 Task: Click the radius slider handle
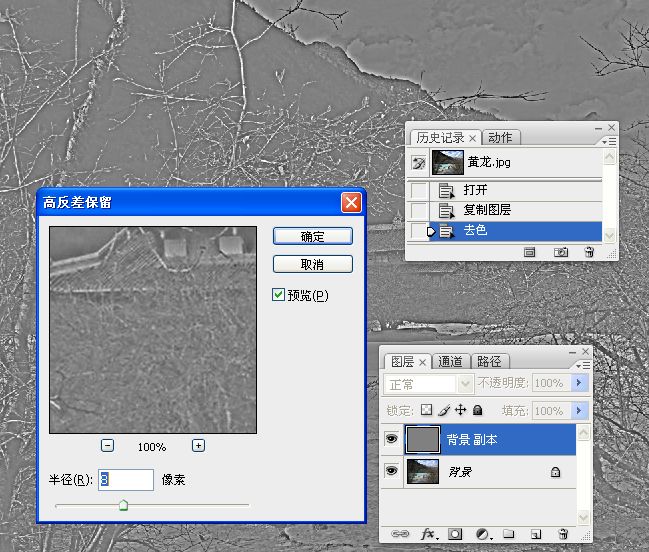pyautogui.click(x=123, y=505)
